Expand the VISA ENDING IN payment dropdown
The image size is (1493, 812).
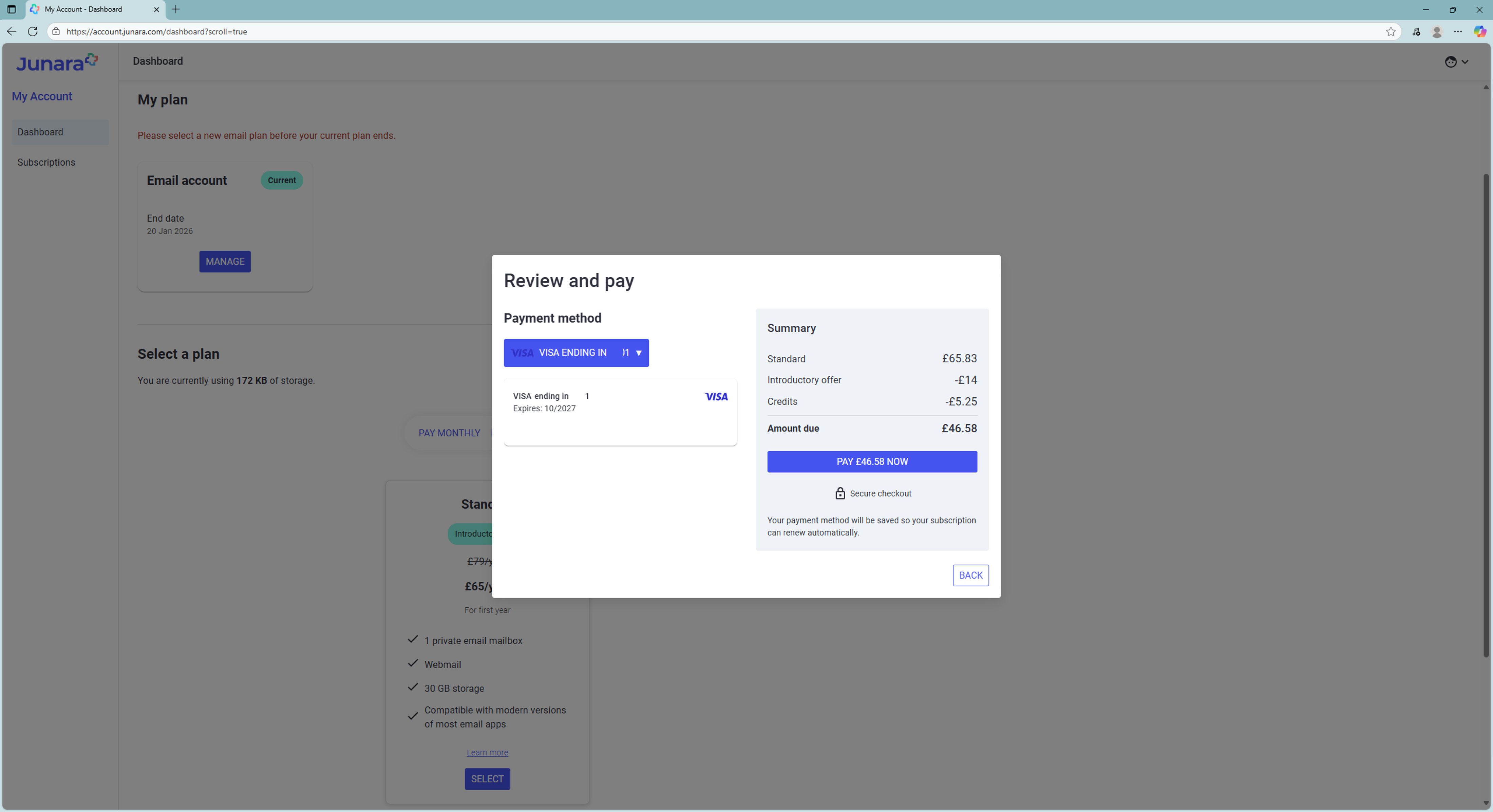(576, 353)
